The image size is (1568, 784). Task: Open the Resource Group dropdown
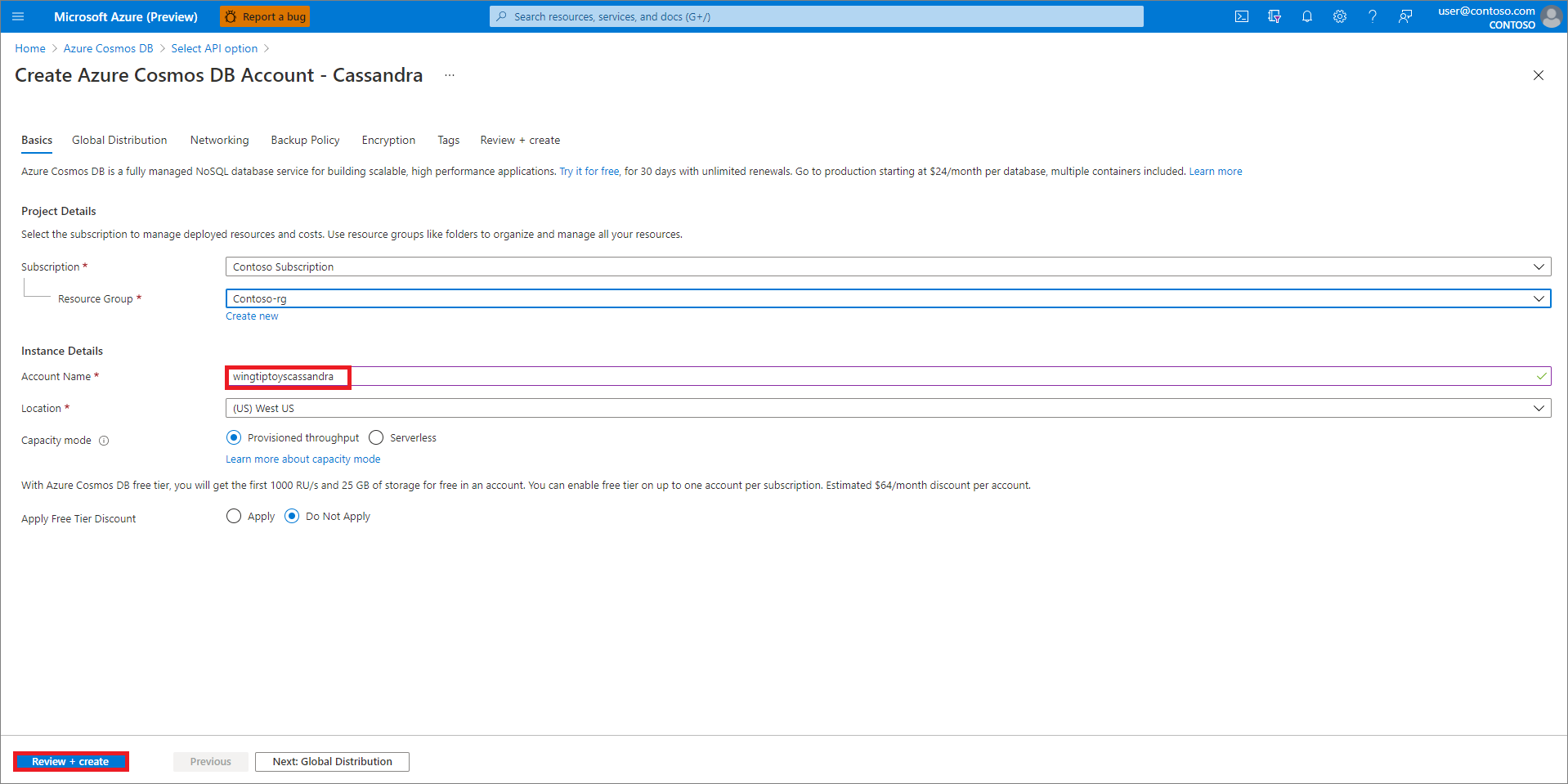1540,298
